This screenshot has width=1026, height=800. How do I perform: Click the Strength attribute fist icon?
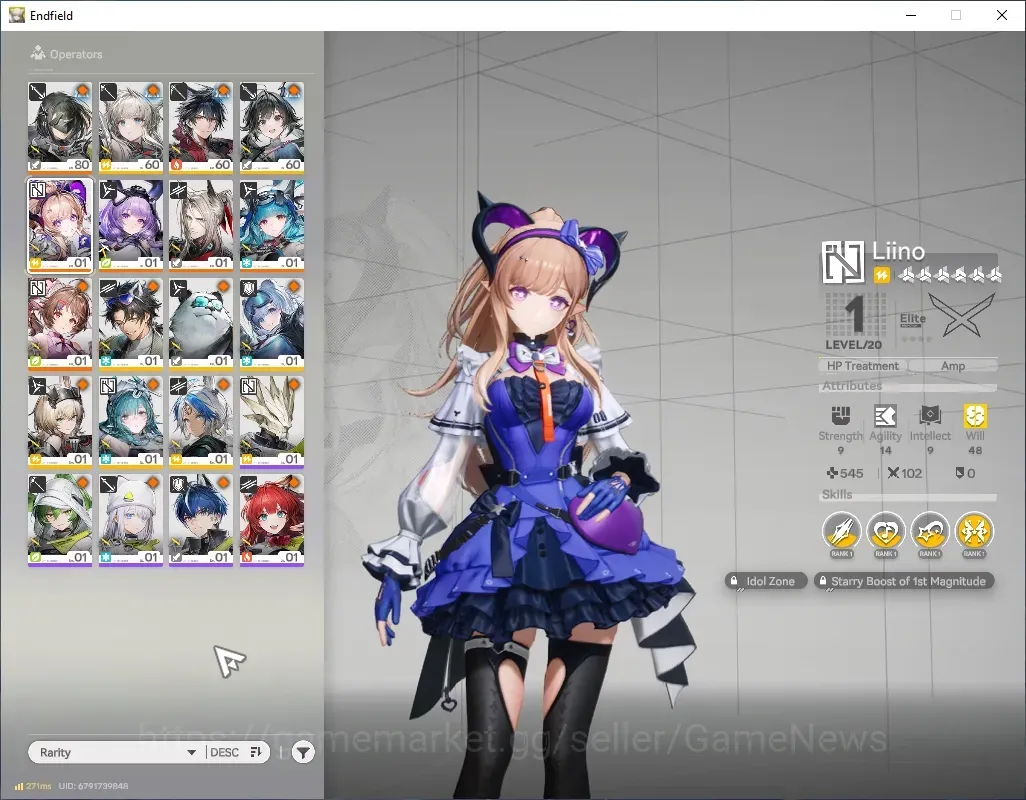click(841, 415)
